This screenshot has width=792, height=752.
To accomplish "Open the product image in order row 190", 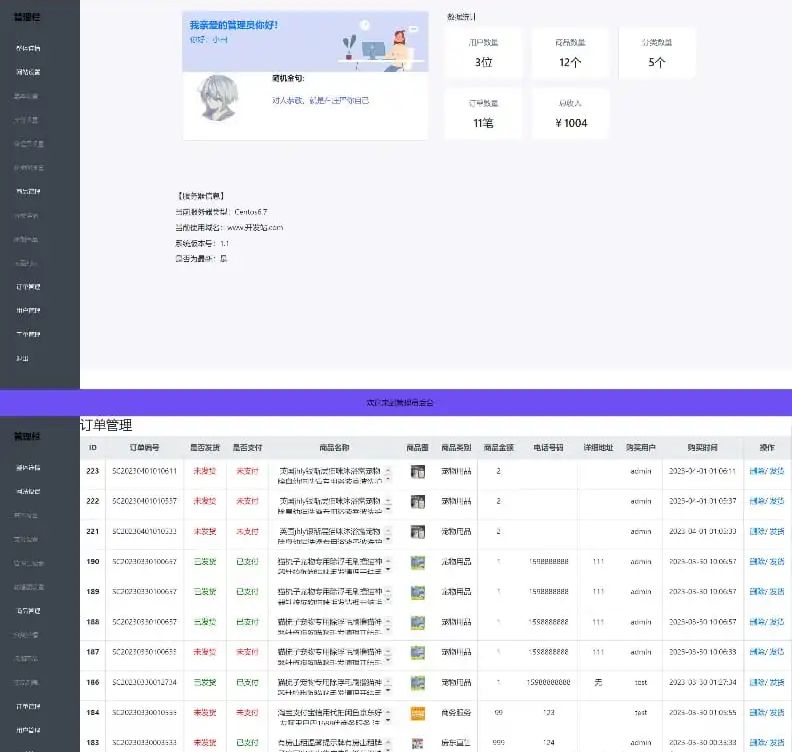I will click(x=418, y=562).
